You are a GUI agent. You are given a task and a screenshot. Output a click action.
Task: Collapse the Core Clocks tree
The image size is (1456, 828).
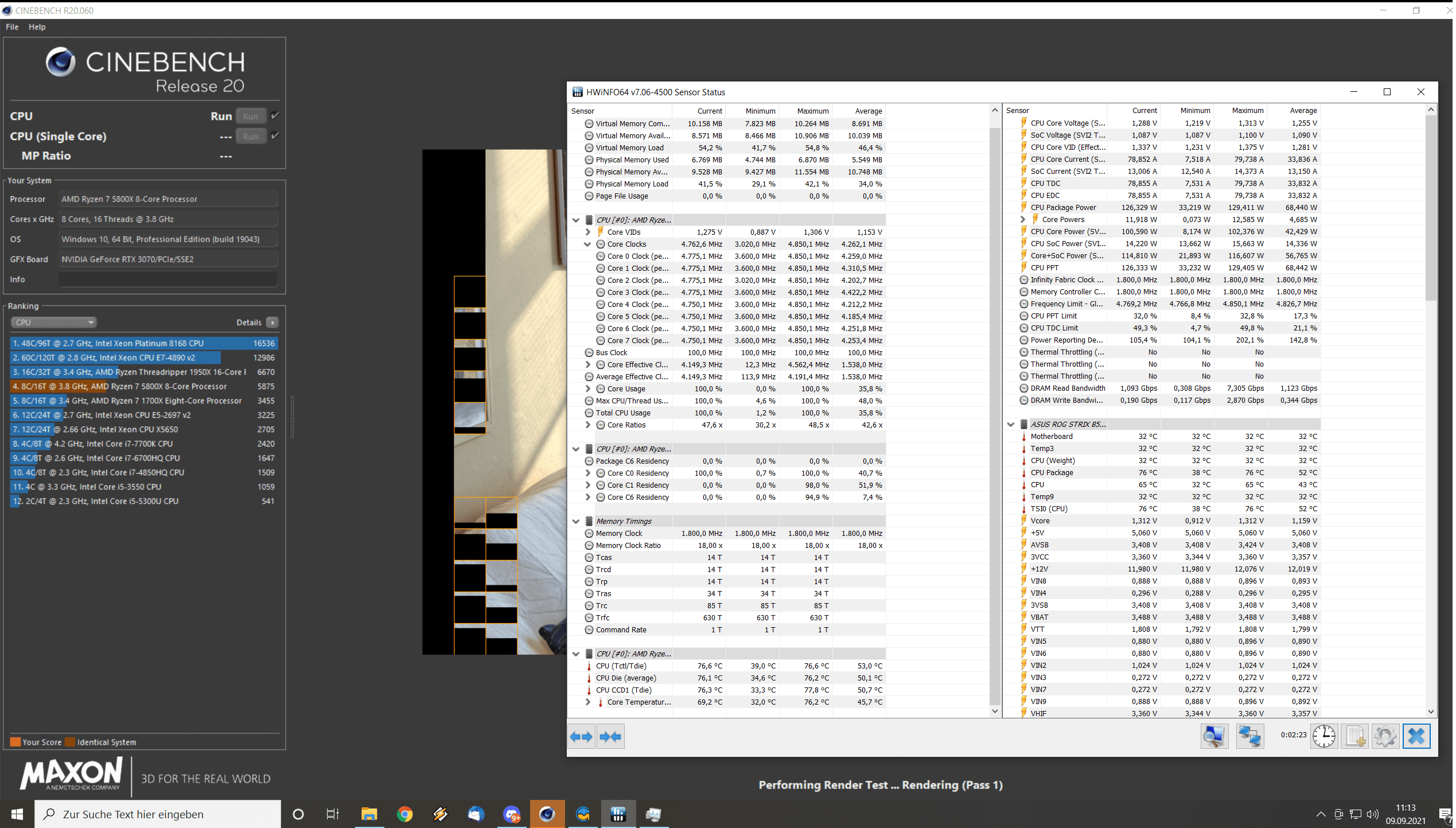(587, 244)
